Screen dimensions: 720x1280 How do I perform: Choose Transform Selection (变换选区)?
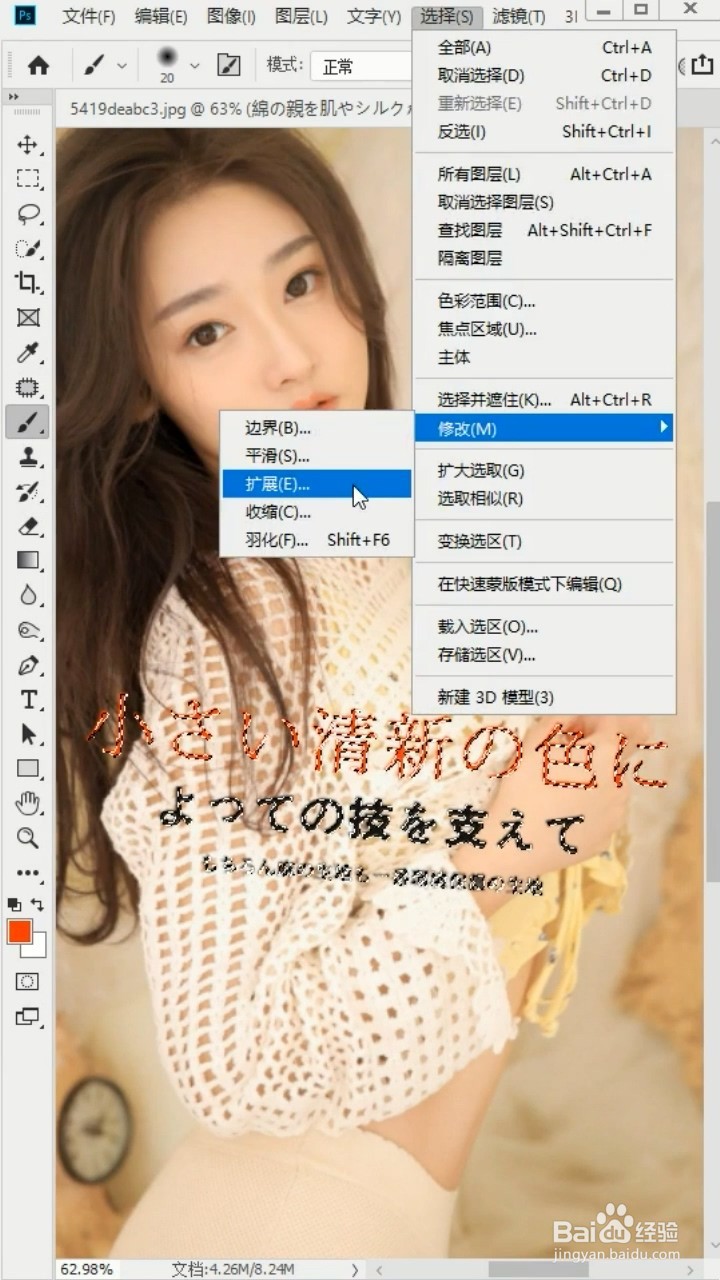pyautogui.click(x=544, y=541)
